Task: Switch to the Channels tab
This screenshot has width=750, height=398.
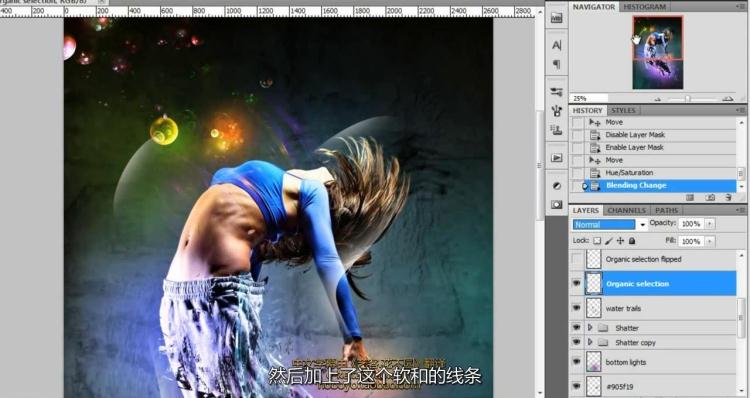Action: pyautogui.click(x=627, y=210)
